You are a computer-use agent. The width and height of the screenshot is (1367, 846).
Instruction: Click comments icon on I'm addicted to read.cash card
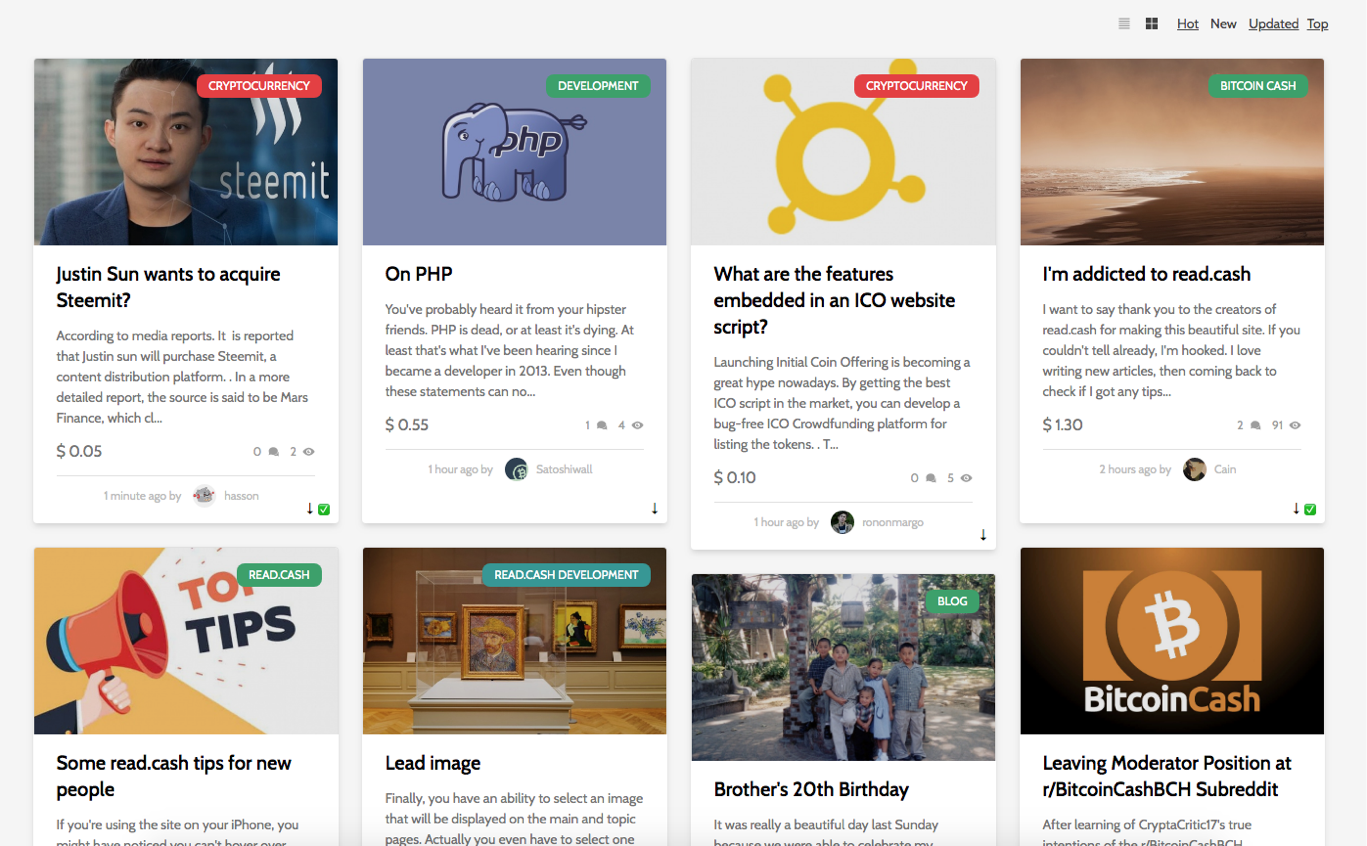(x=1255, y=425)
